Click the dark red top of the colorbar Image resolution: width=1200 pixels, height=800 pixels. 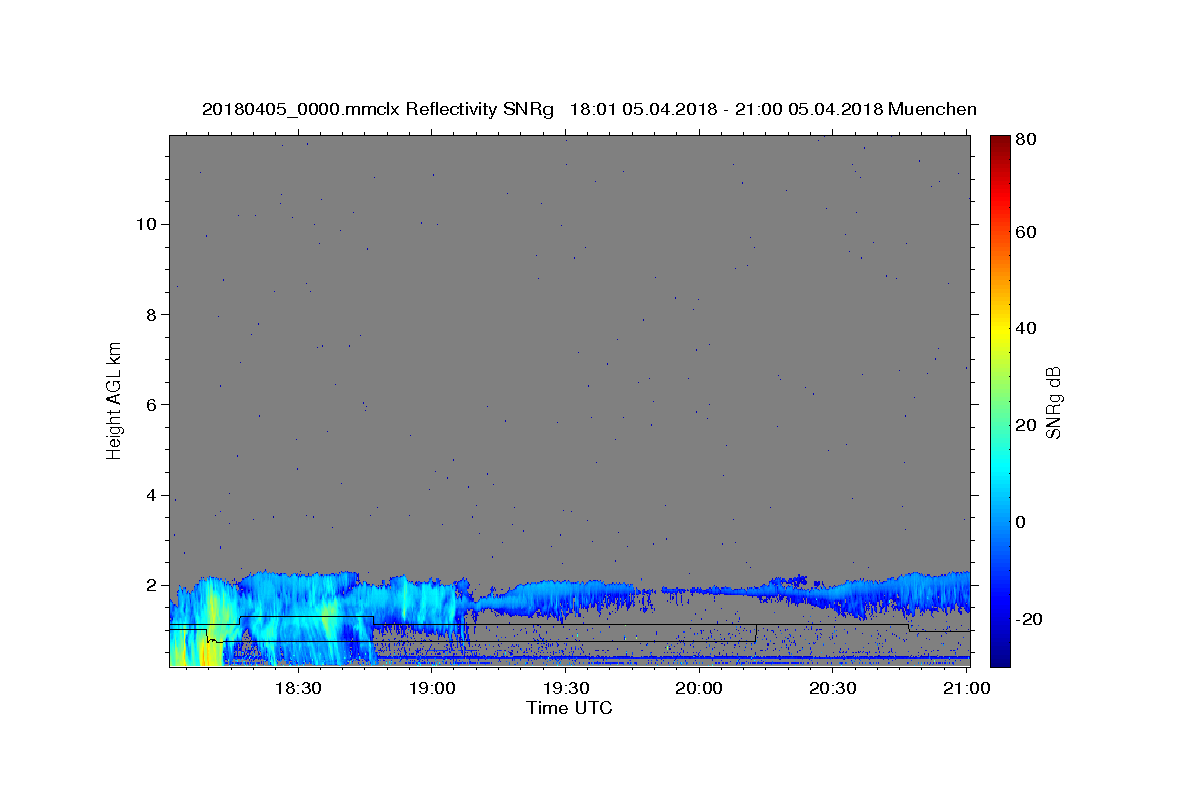click(x=1000, y=142)
